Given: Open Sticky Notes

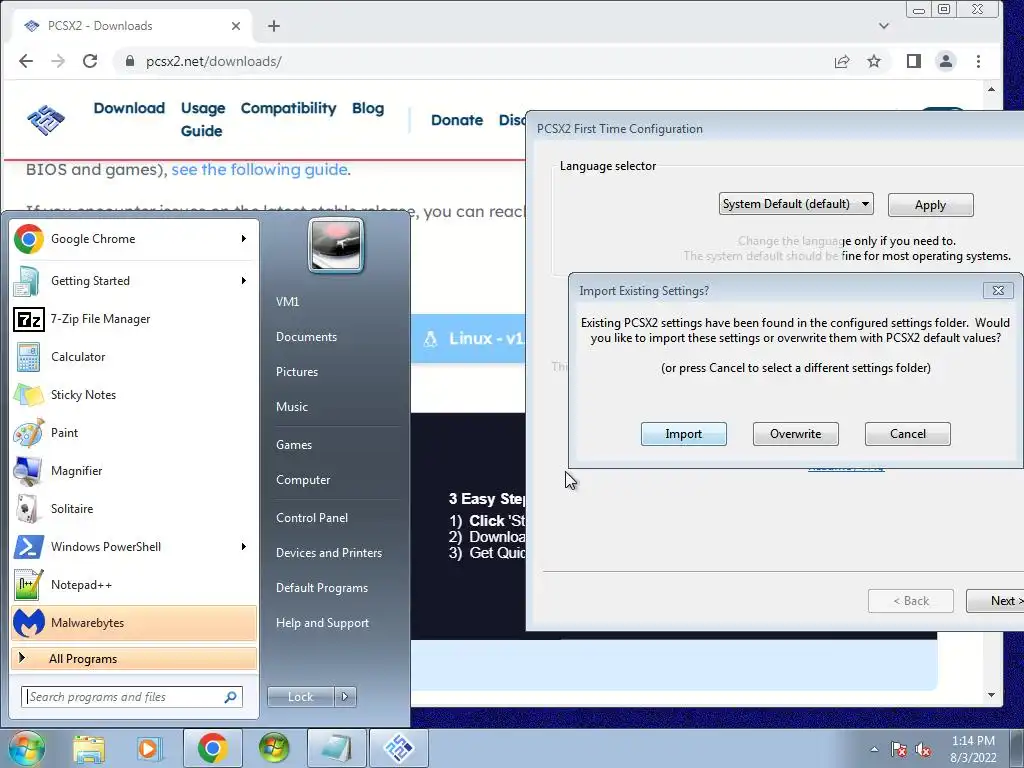Looking at the screenshot, I should 135,394.
